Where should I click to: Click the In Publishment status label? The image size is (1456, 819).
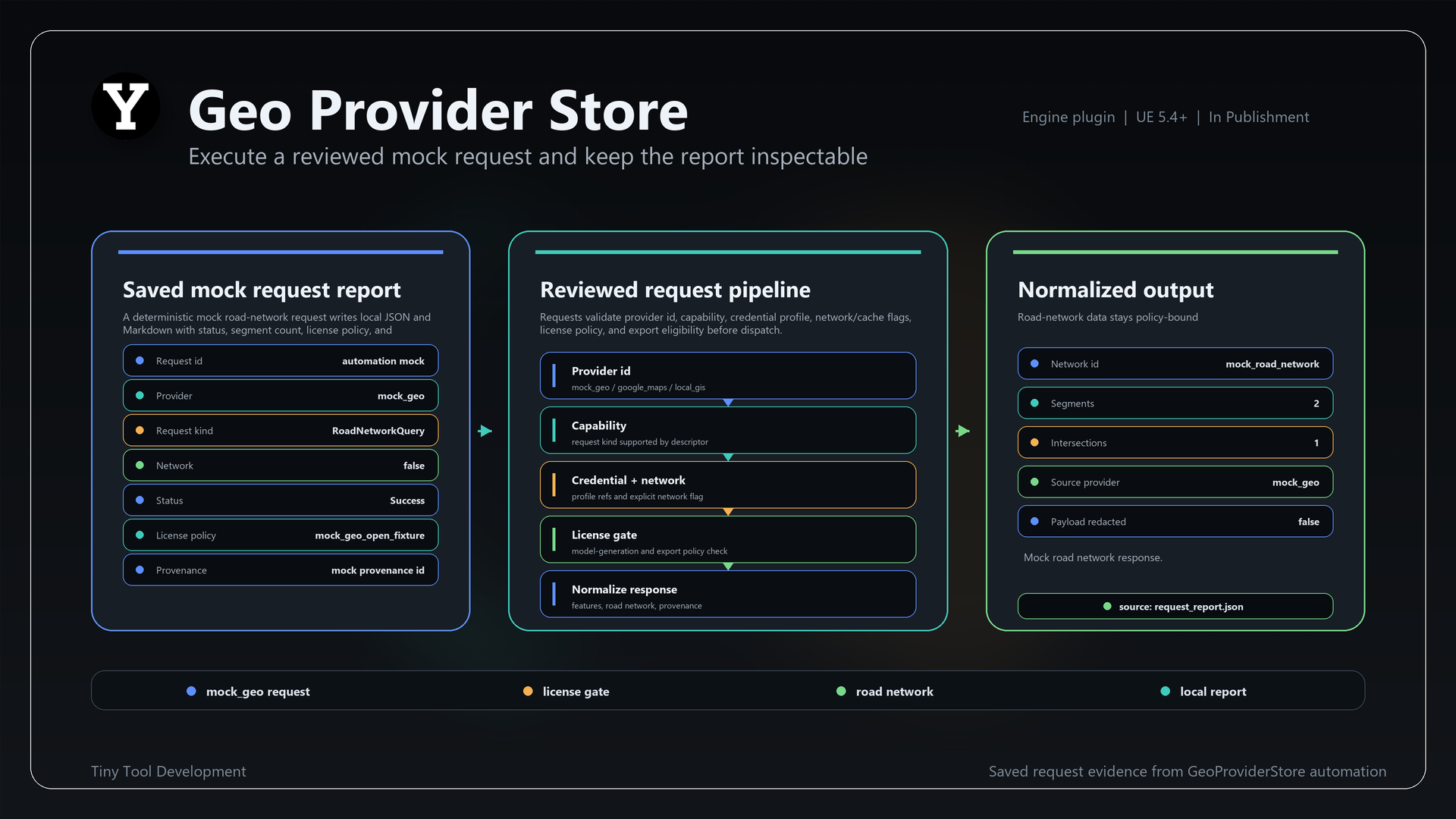[x=1259, y=118]
